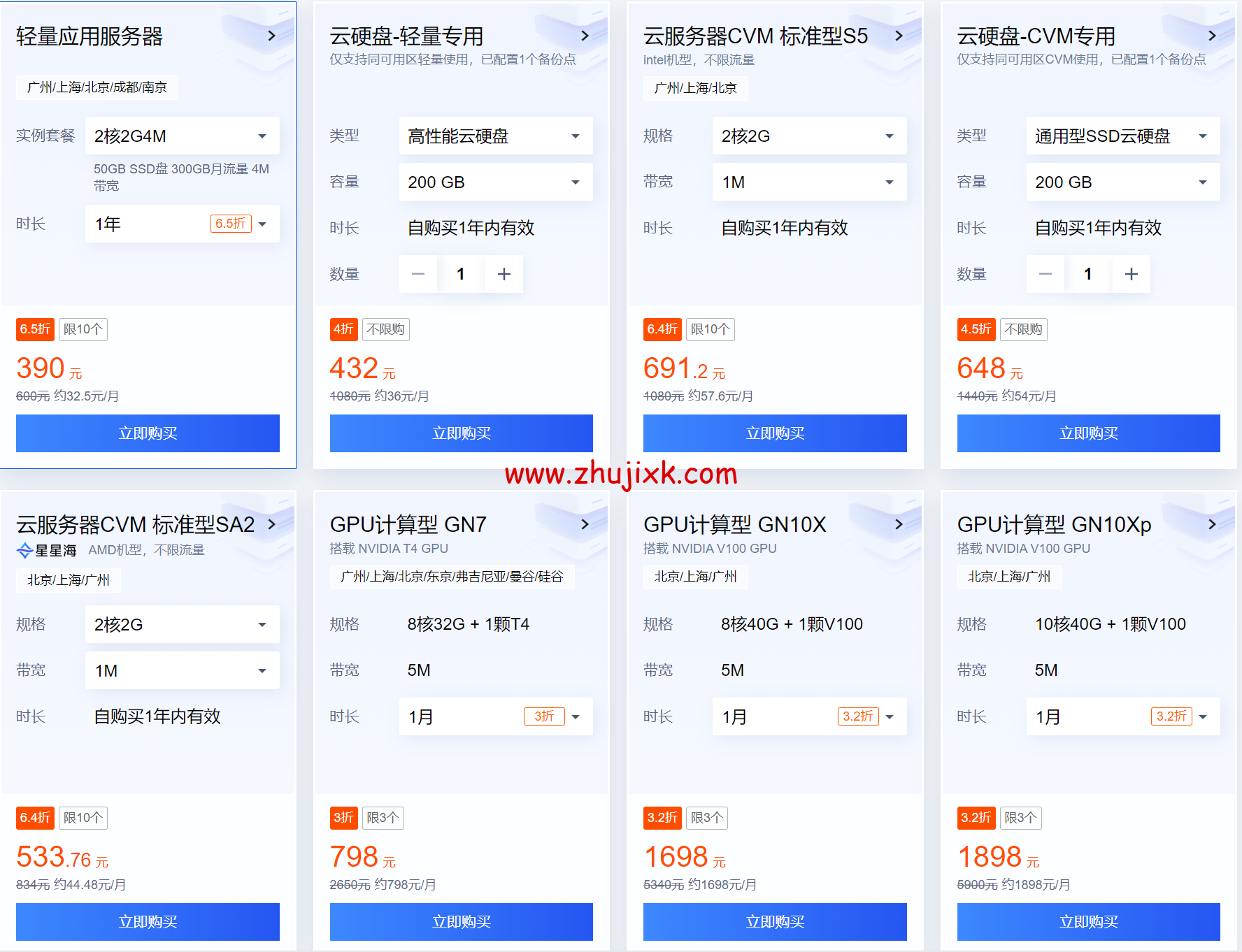Open the 2核2G4M instance package dropdown
1242x952 pixels.
[x=182, y=136]
